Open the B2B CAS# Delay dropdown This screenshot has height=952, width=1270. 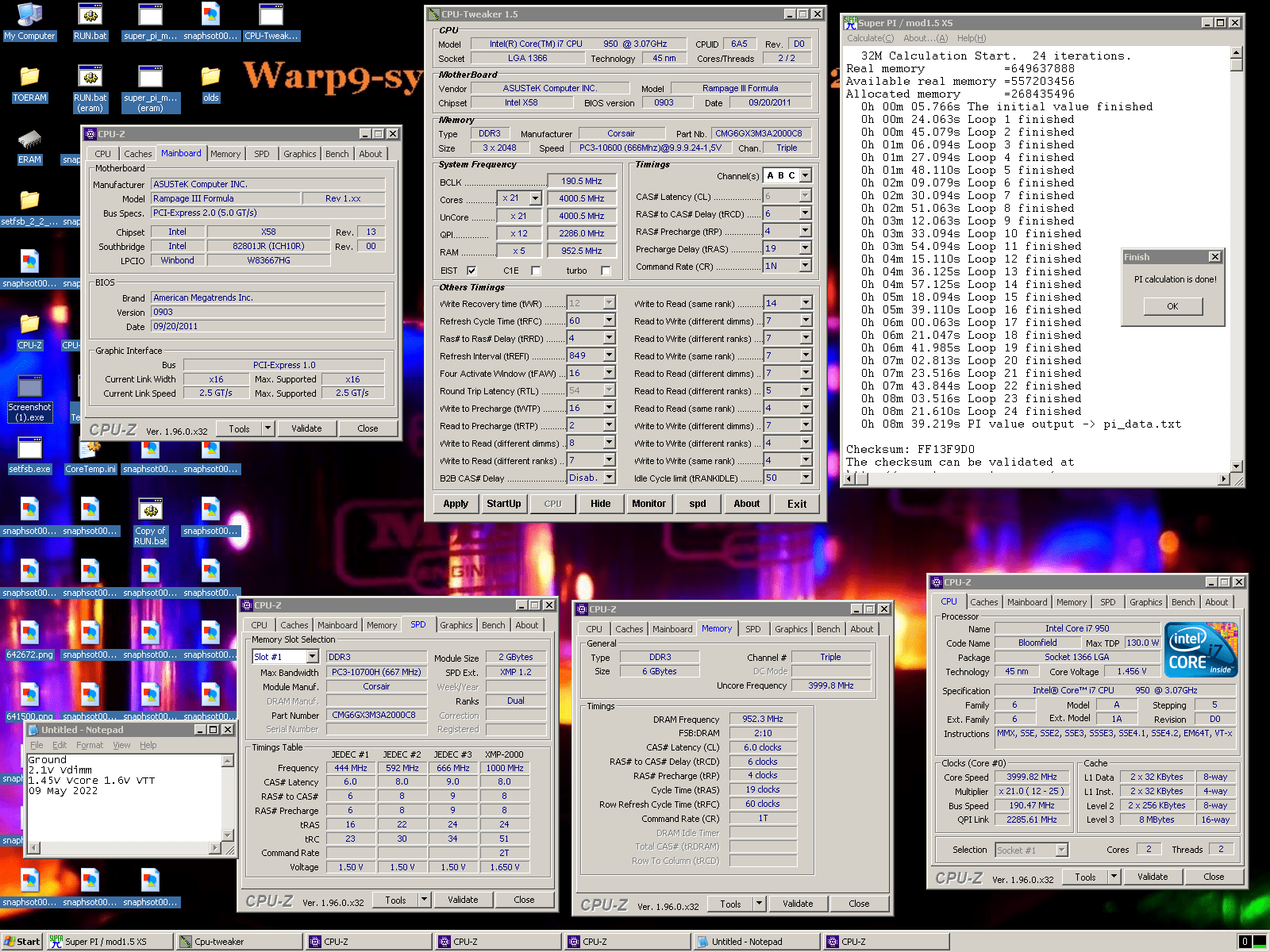(609, 478)
